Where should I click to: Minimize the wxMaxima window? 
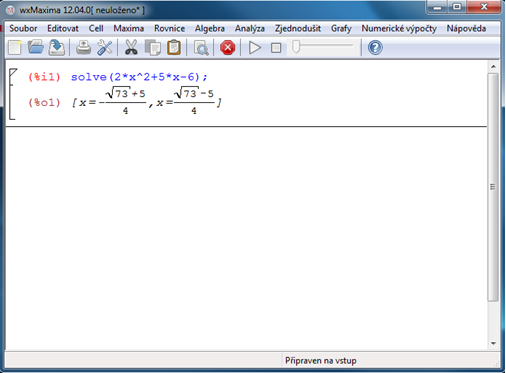click(437, 7)
